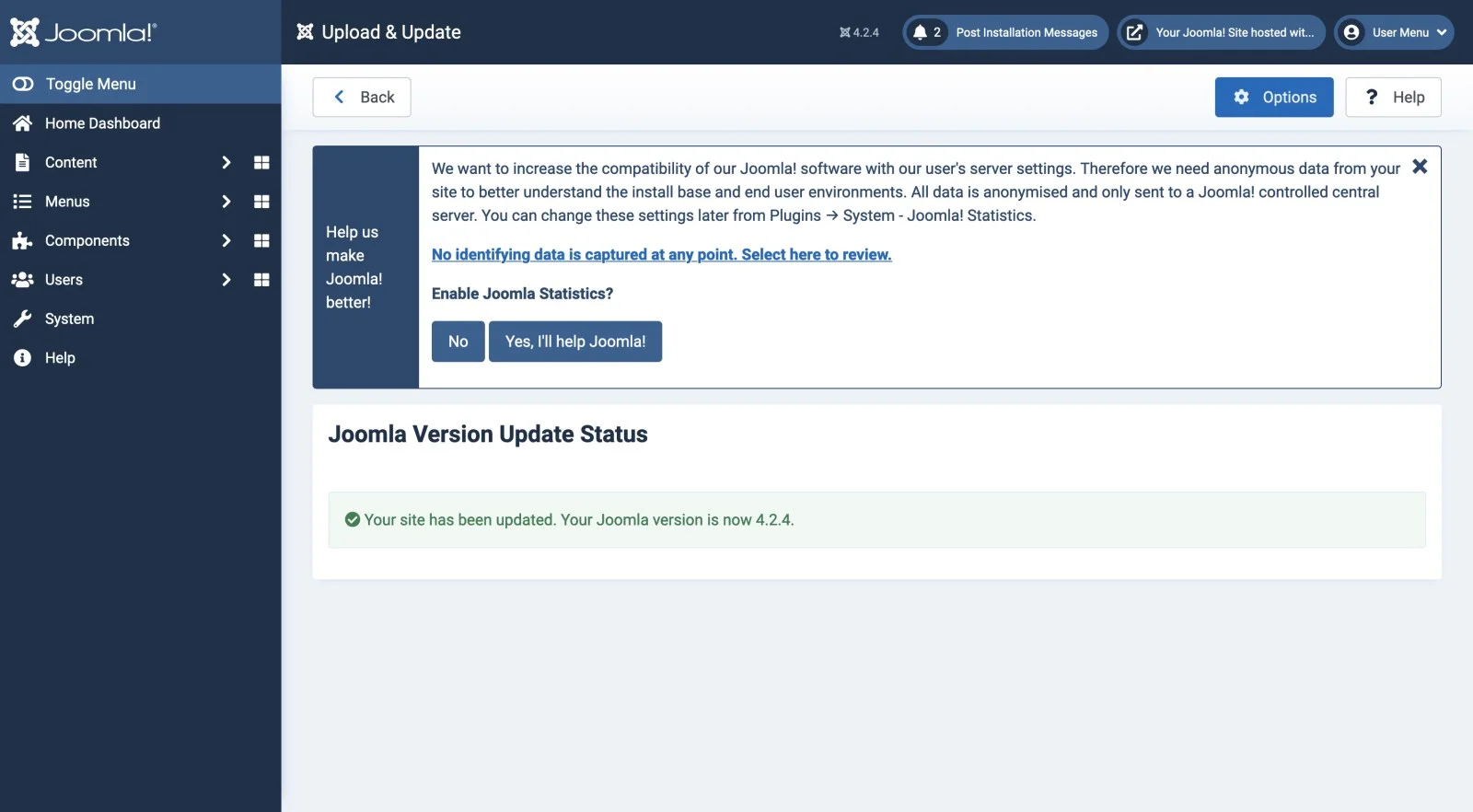
Task: Click the external site link icon
Action: click(1135, 32)
